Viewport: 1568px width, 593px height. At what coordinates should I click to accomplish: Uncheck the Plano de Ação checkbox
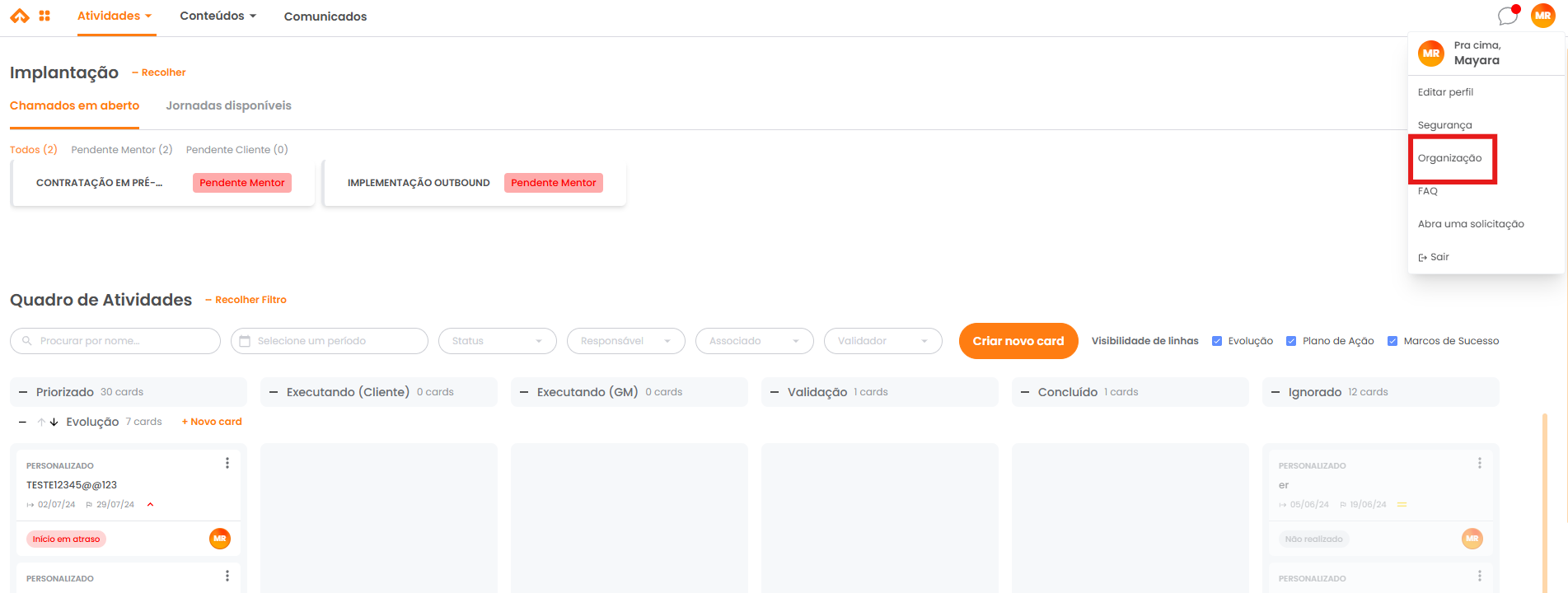1291,341
